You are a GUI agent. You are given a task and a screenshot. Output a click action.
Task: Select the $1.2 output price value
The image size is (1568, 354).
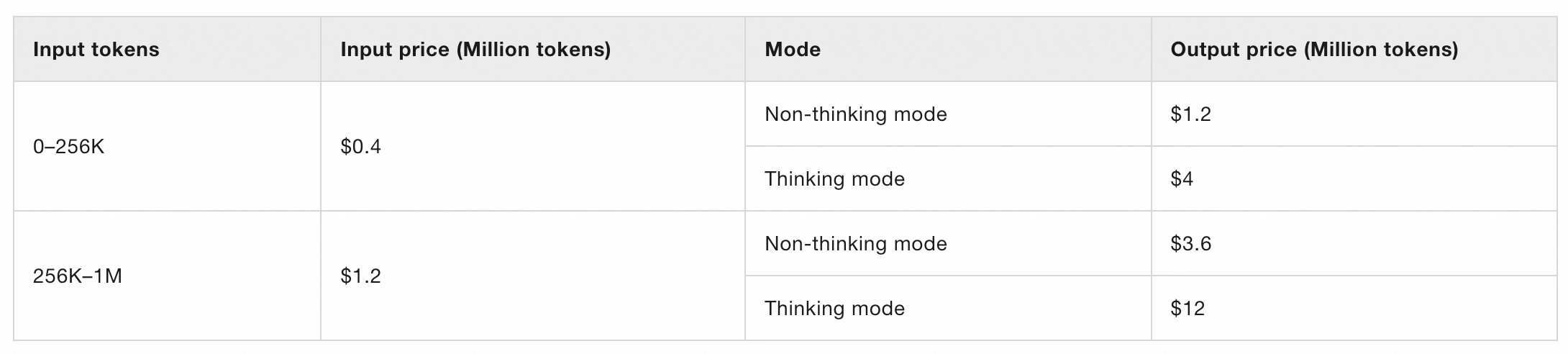coord(1190,114)
